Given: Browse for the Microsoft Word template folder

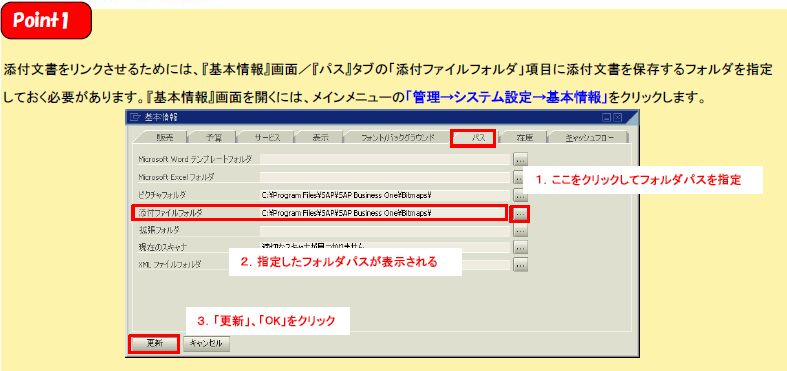Looking at the screenshot, I should coord(520,160).
